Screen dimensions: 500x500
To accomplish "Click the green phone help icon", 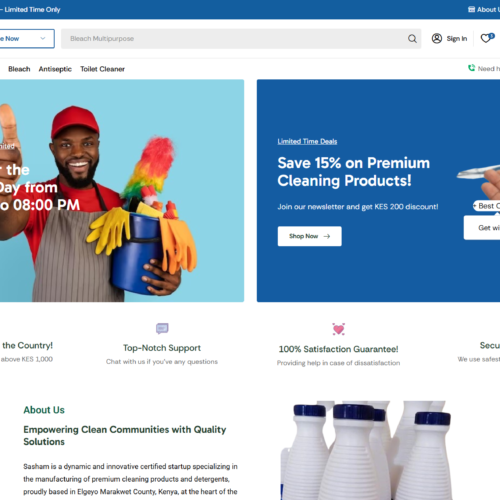I will tap(471, 68).
